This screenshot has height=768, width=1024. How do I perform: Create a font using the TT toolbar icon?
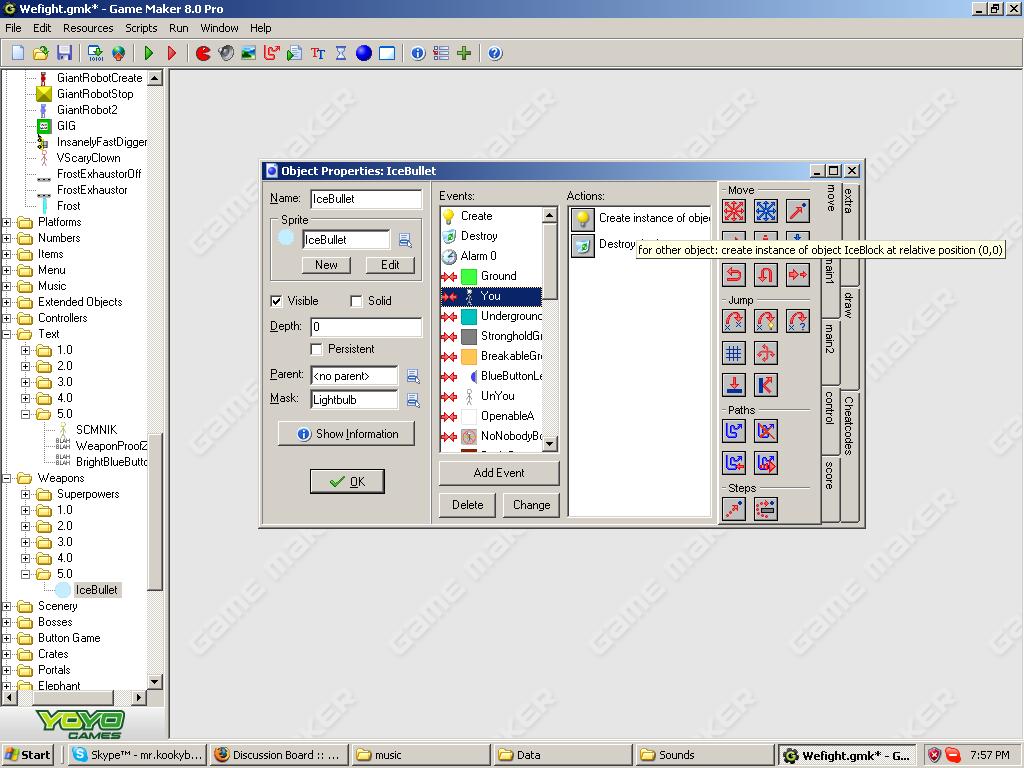coord(318,53)
